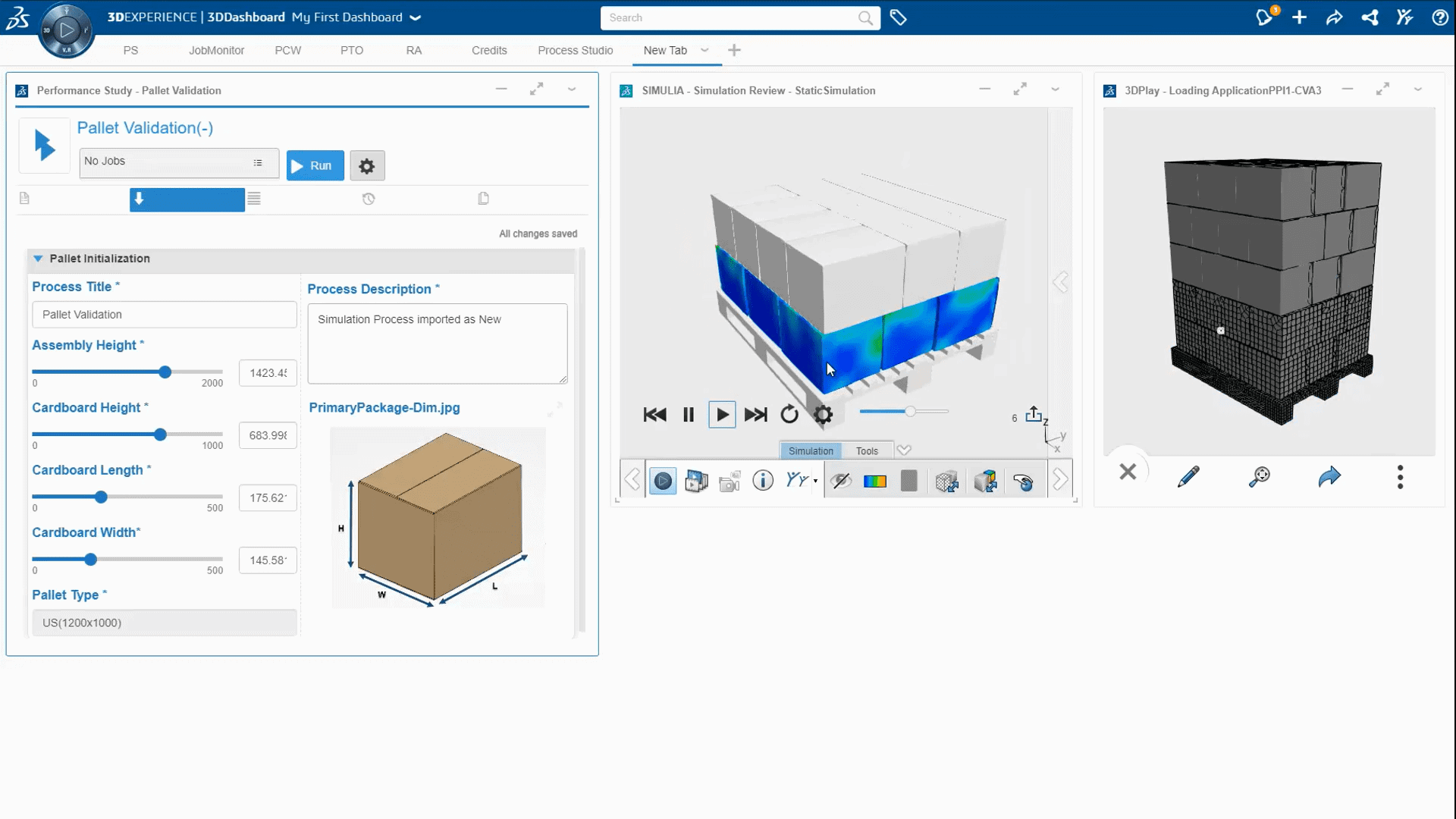Open the coordinate axes tool dropdown arrow
This screenshot has height=819, width=1456.
click(x=815, y=481)
